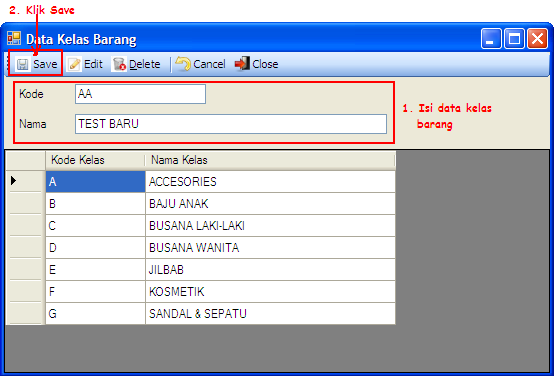Screen dimensions: 554x376
Task: Focus the Nama input field
Action: pyautogui.click(x=231, y=124)
